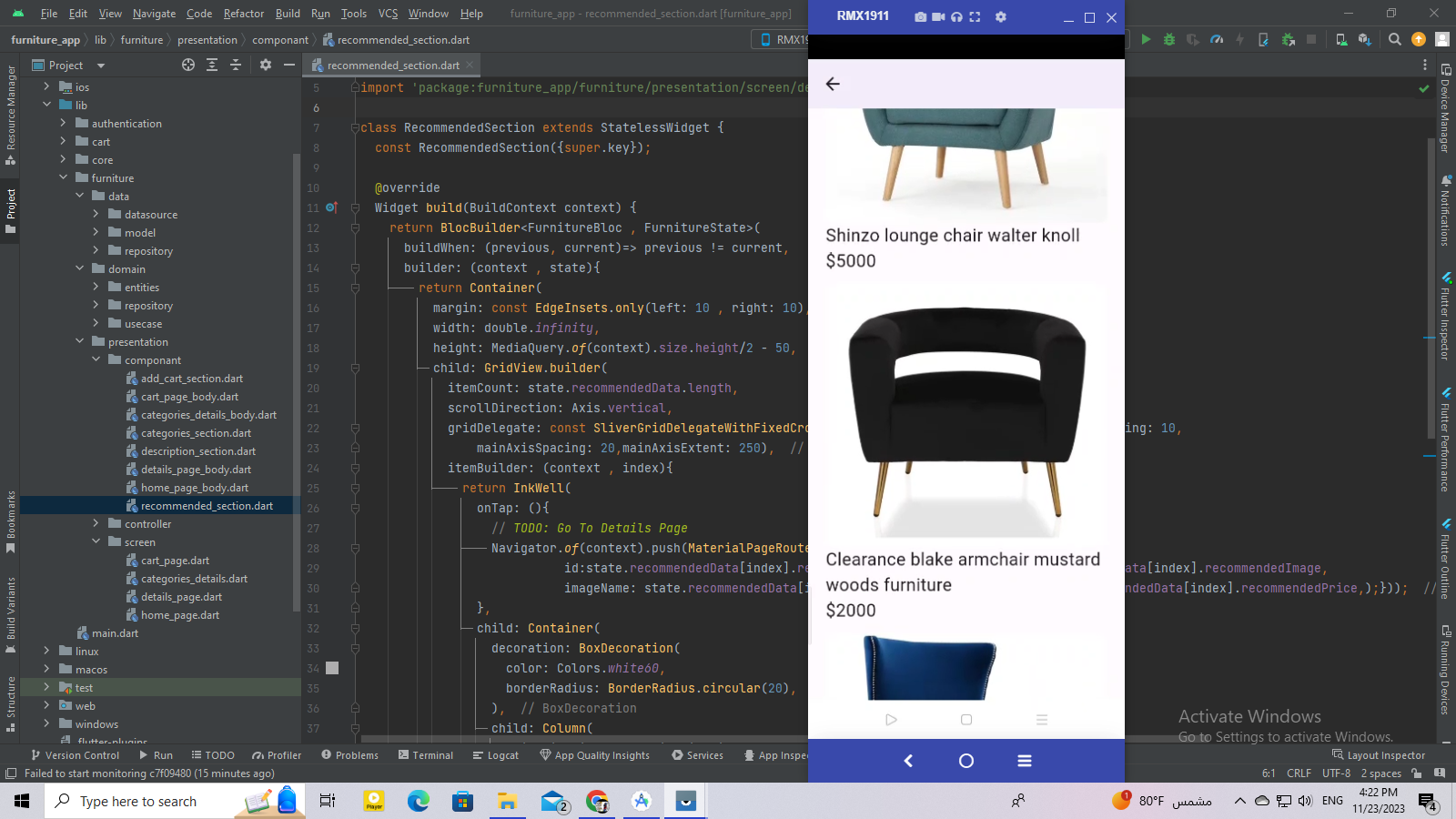1456x819 pixels.
Task: Open the Terminal panel
Action: coord(425,754)
